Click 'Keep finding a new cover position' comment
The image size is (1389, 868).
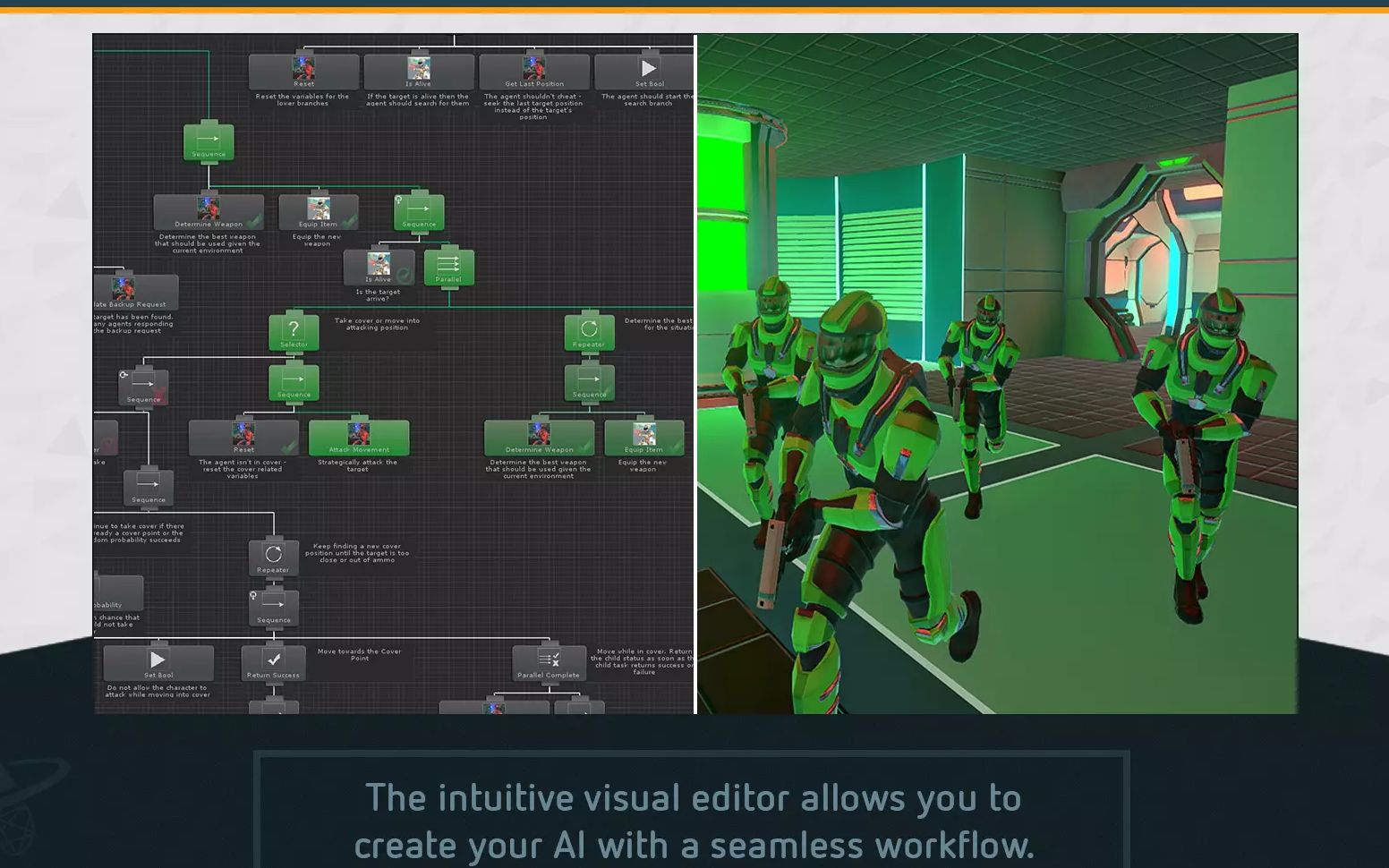click(x=357, y=553)
